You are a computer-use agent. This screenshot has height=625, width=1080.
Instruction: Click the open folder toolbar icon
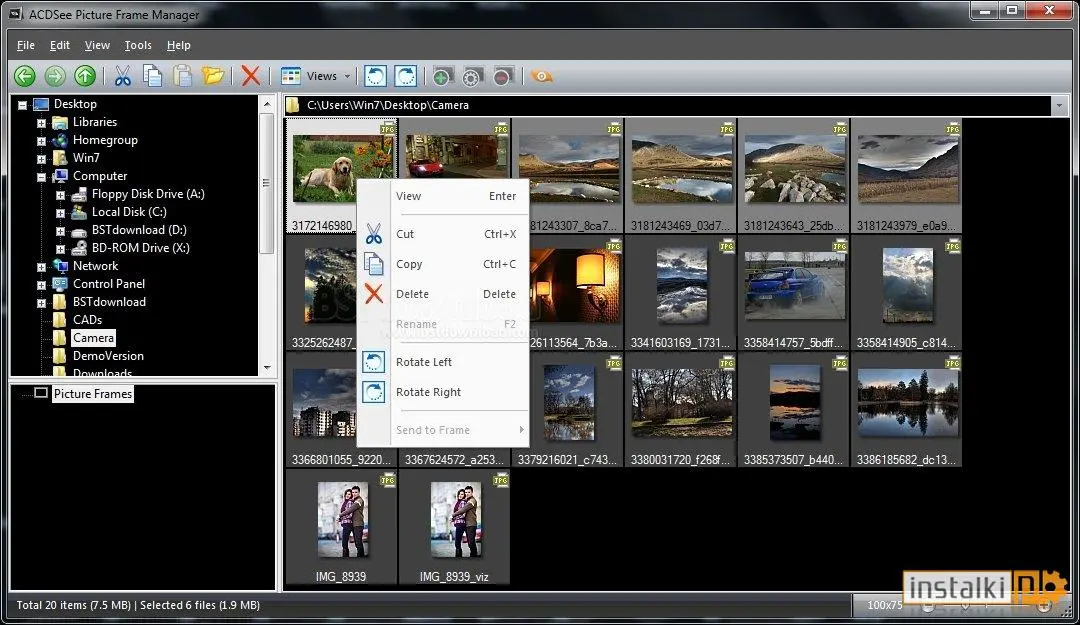pyautogui.click(x=213, y=76)
